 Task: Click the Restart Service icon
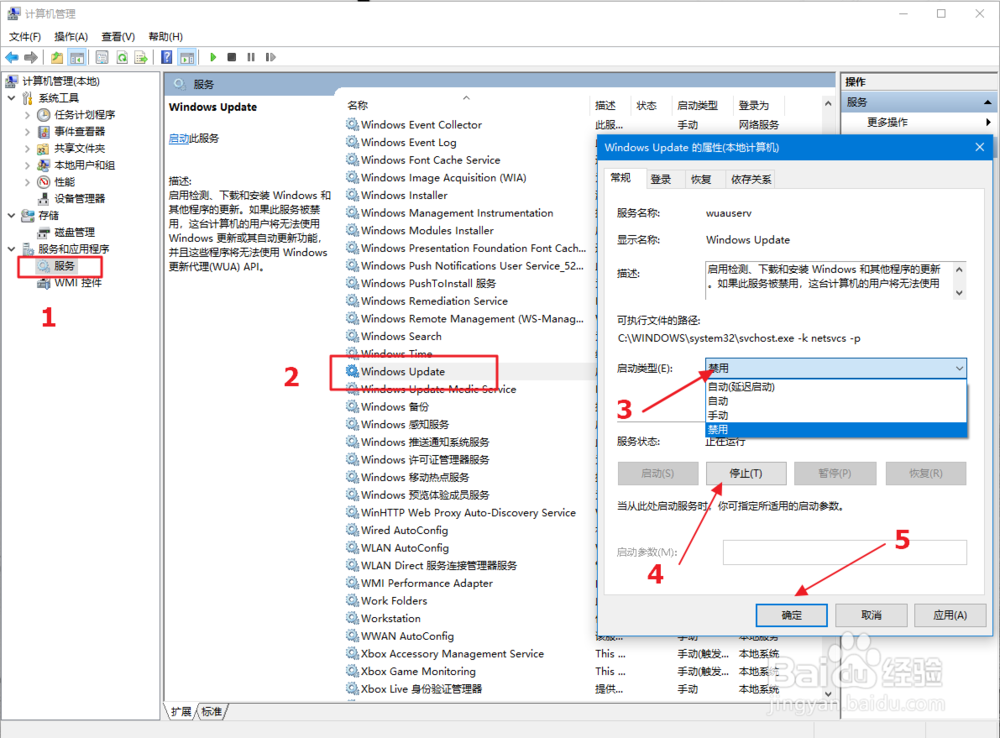(x=271, y=57)
